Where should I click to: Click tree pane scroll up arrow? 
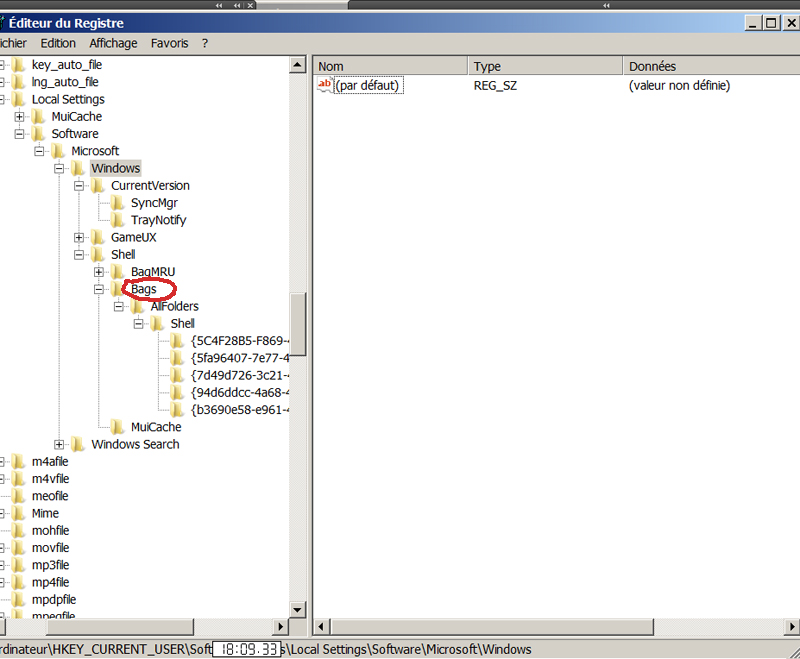click(297, 65)
